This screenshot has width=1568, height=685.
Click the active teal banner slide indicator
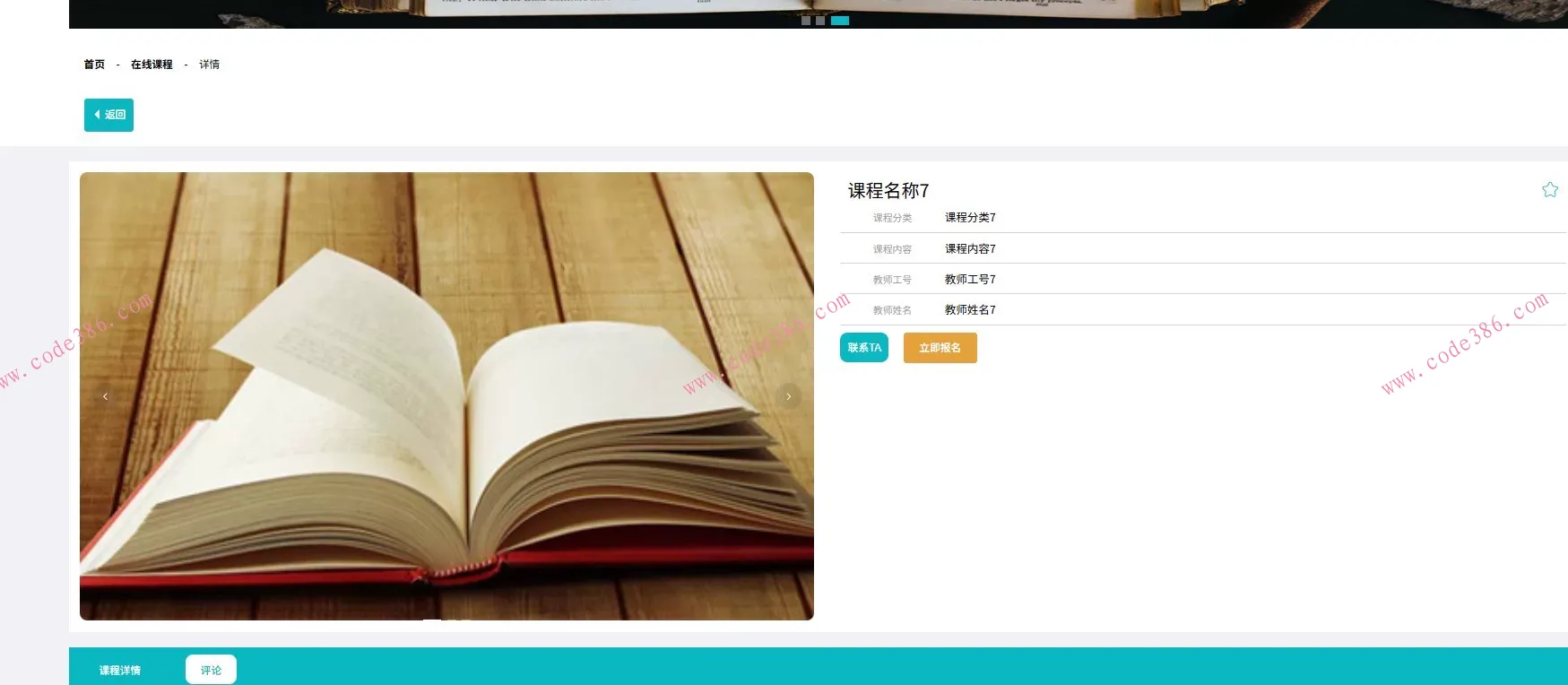point(840,21)
